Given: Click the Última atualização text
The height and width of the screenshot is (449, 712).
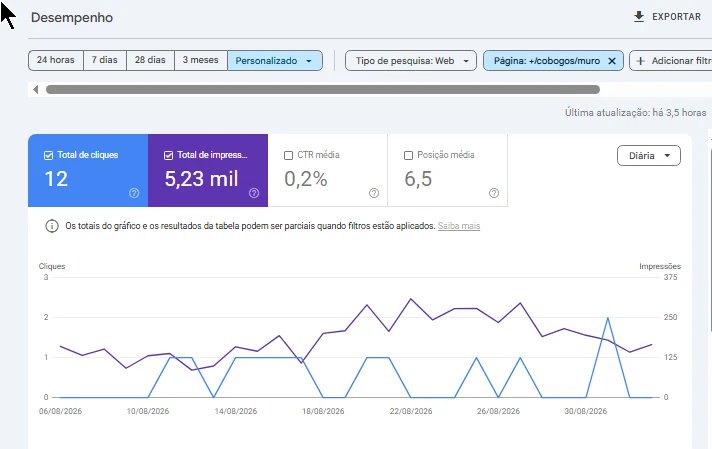Looking at the screenshot, I should click(636, 113).
